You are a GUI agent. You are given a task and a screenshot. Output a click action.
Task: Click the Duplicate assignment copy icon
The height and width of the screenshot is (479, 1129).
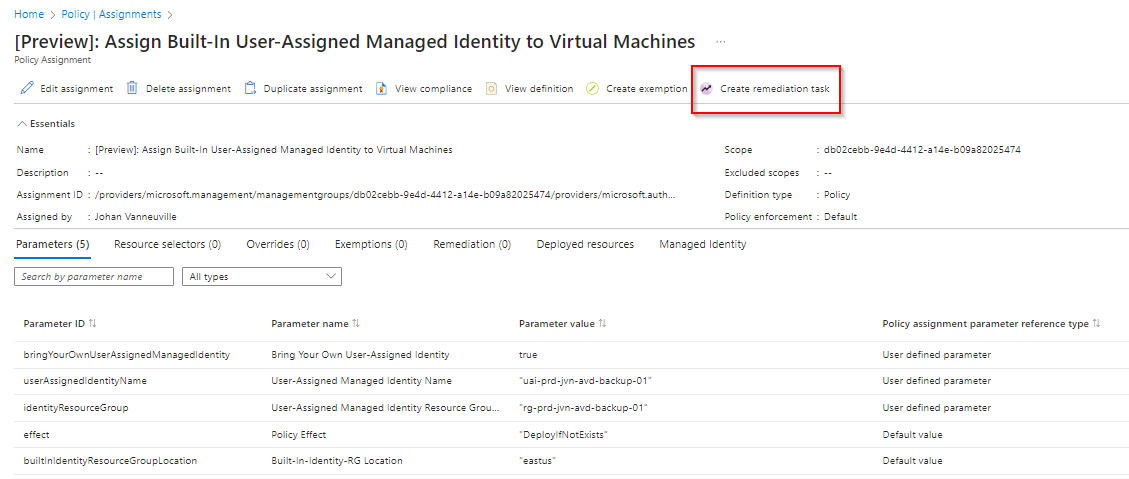click(251, 89)
